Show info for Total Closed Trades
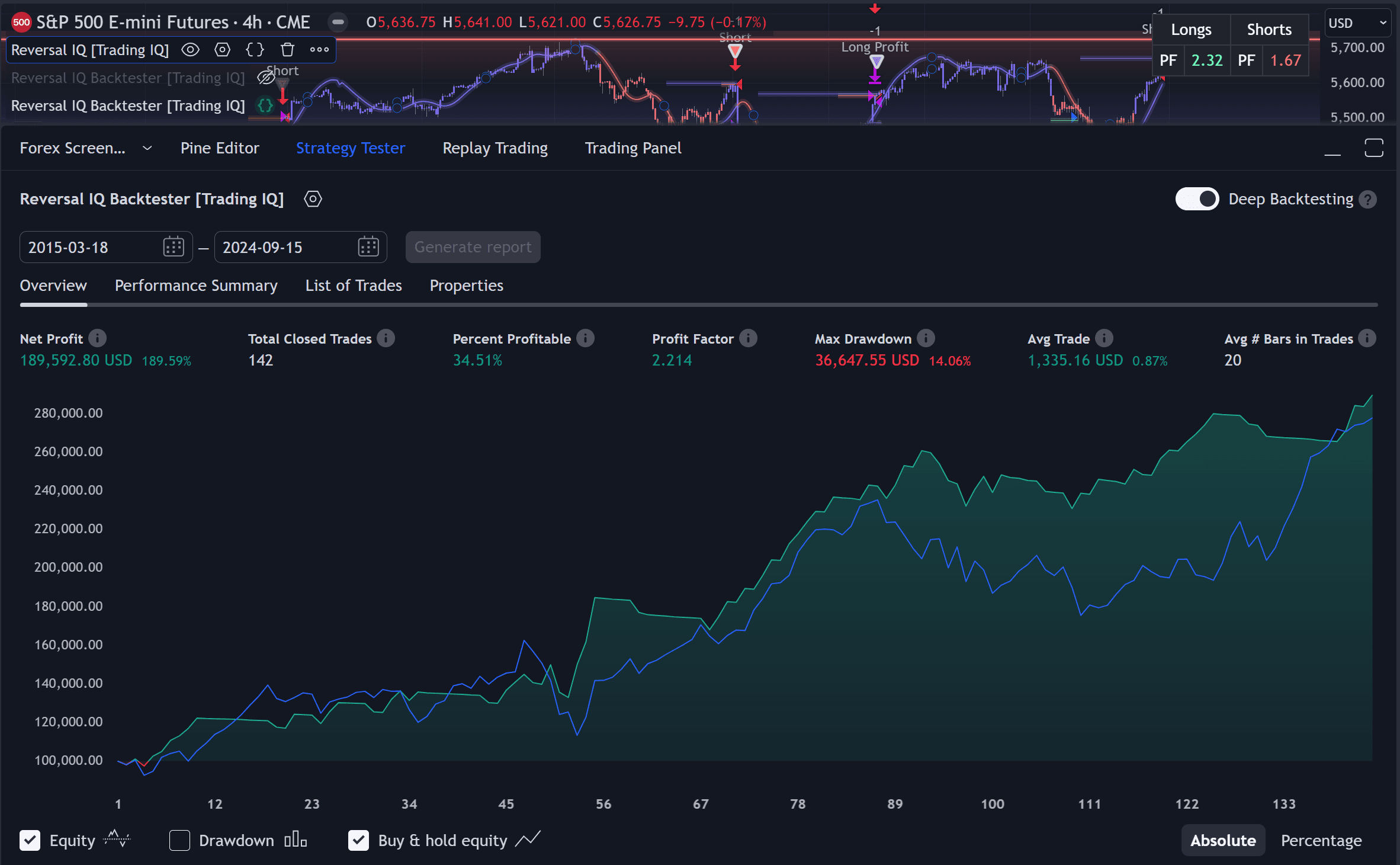Image resolution: width=1400 pixels, height=865 pixels. (x=386, y=338)
